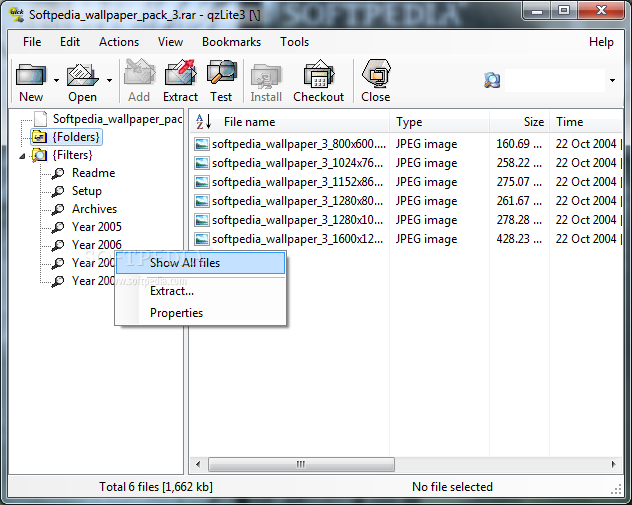Image resolution: width=632 pixels, height=505 pixels.
Task: Choose Properties in context menu
Action: click(200, 312)
